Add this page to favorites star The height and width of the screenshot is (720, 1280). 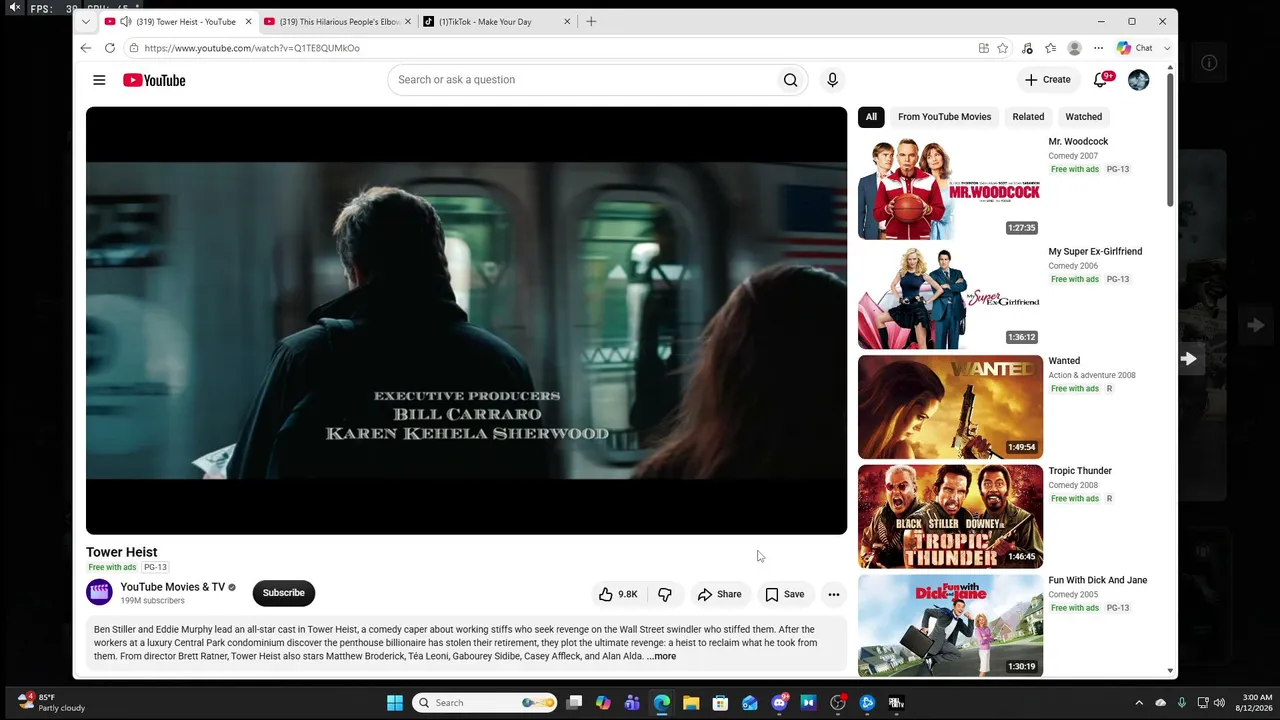pyautogui.click(x=1003, y=48)
